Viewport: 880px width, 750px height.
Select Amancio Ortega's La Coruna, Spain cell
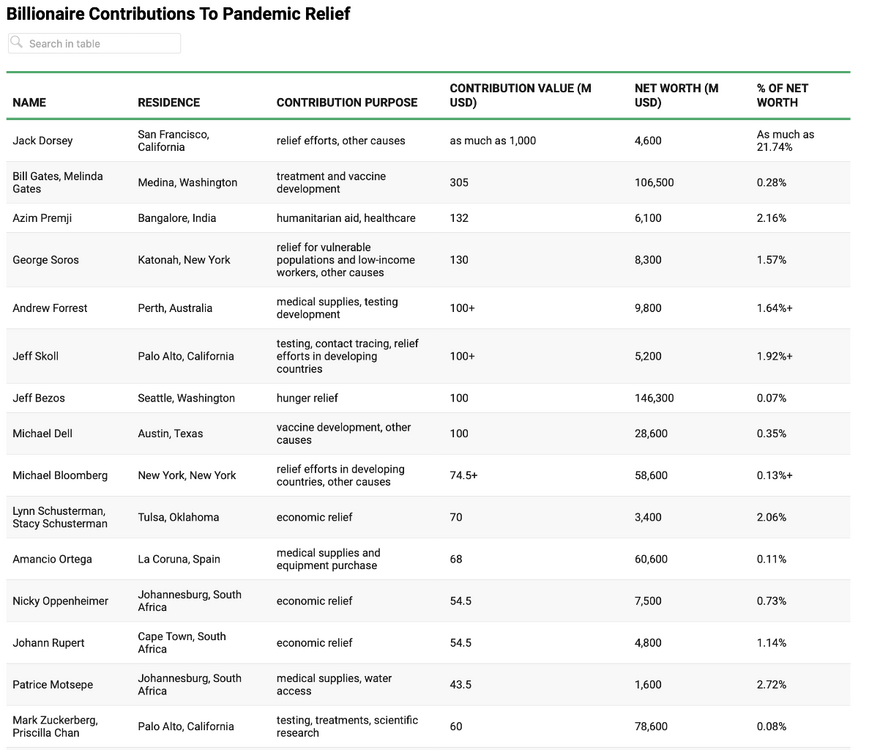tap(179, 559)
